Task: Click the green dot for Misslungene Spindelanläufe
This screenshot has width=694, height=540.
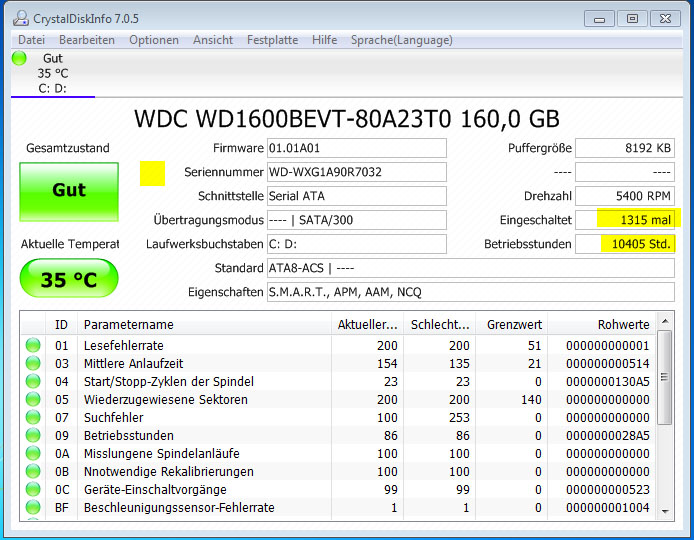Action: click(x=33, y=453)
